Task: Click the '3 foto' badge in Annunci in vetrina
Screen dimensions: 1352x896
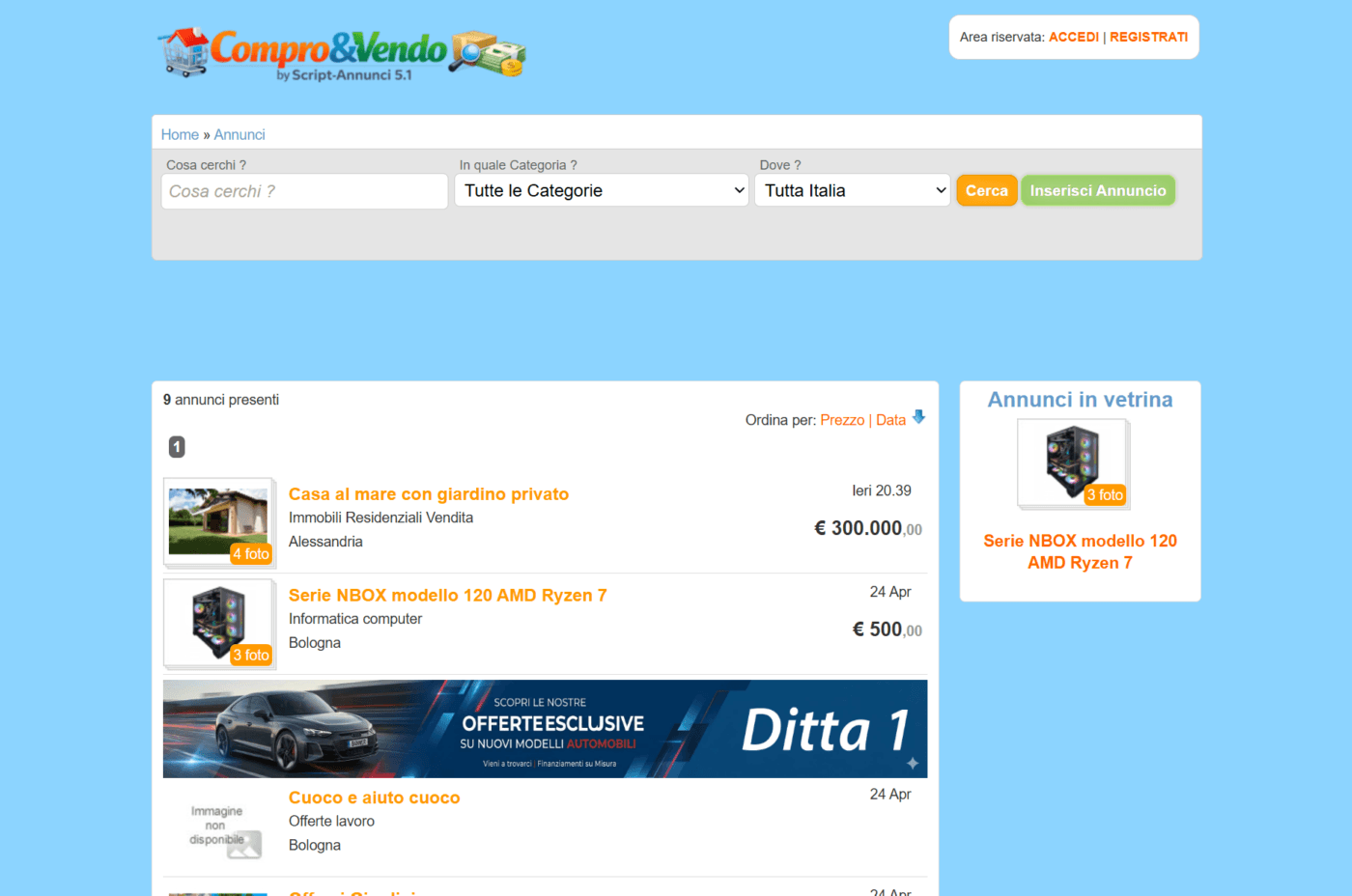Action: click(x=1105, y=494)
